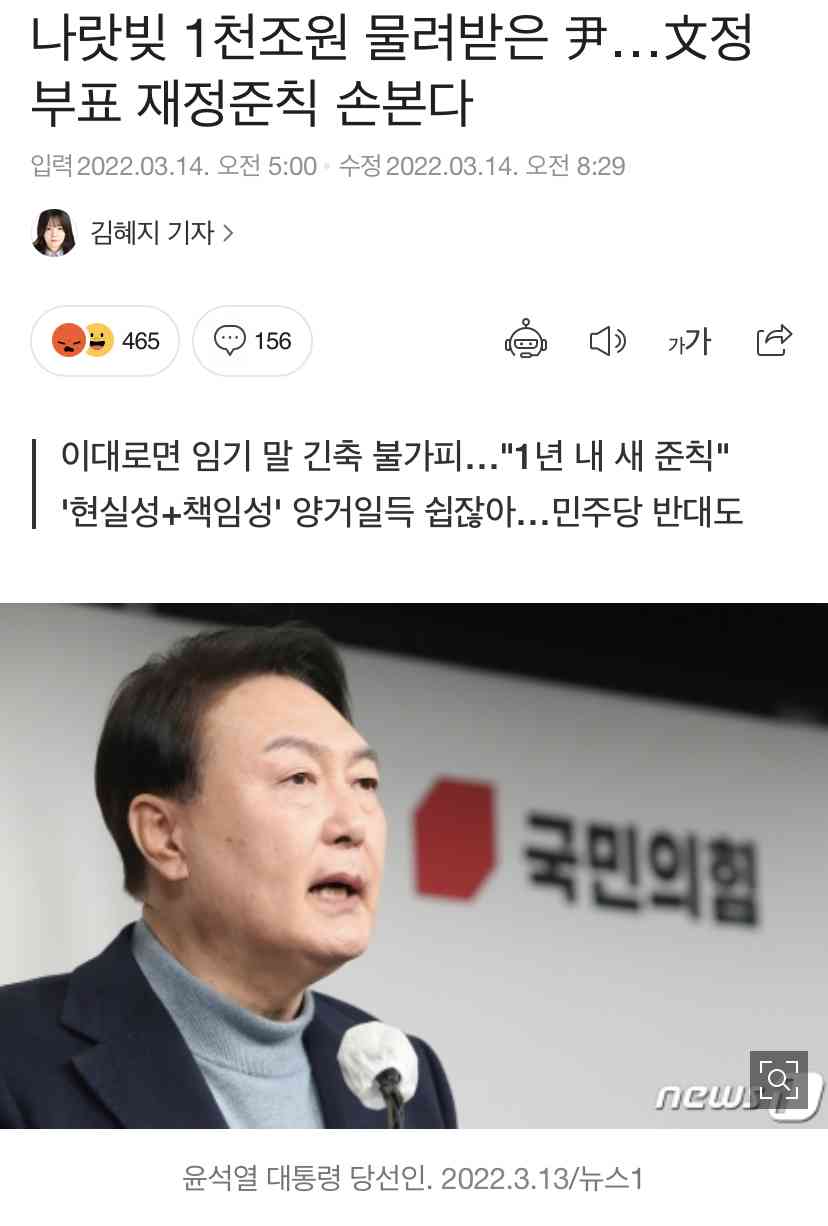
Task: Expand the chevron beside 김혜지 기자
Action: click(x=228, y=233)
